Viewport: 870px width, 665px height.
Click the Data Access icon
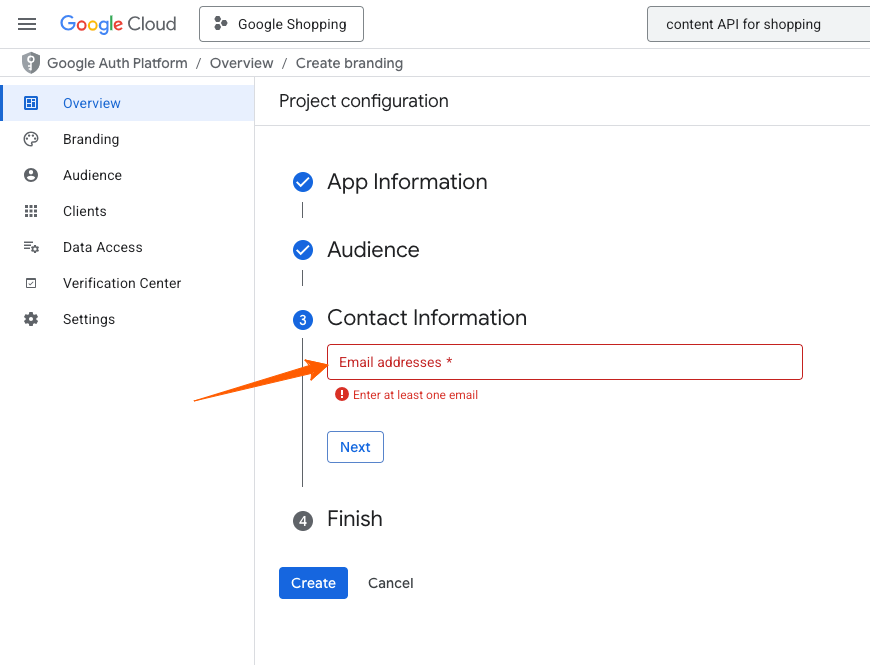tap(31, 247)
